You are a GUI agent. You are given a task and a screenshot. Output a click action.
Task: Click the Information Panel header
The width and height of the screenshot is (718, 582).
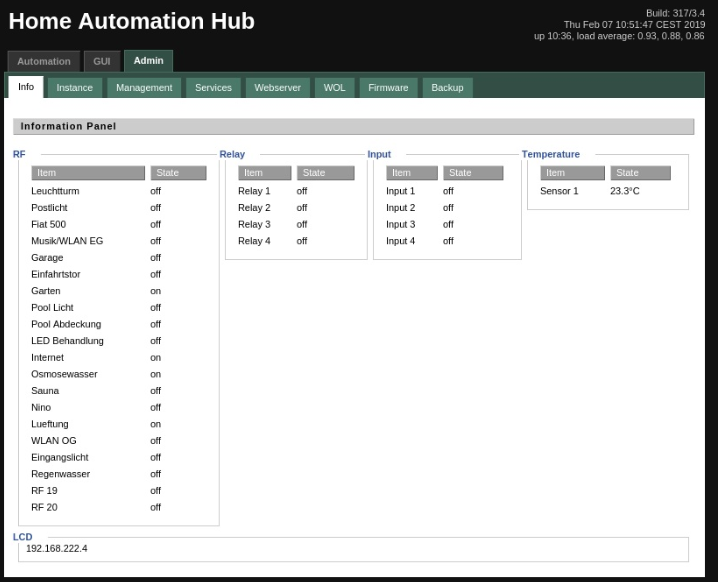pos(354,126)
